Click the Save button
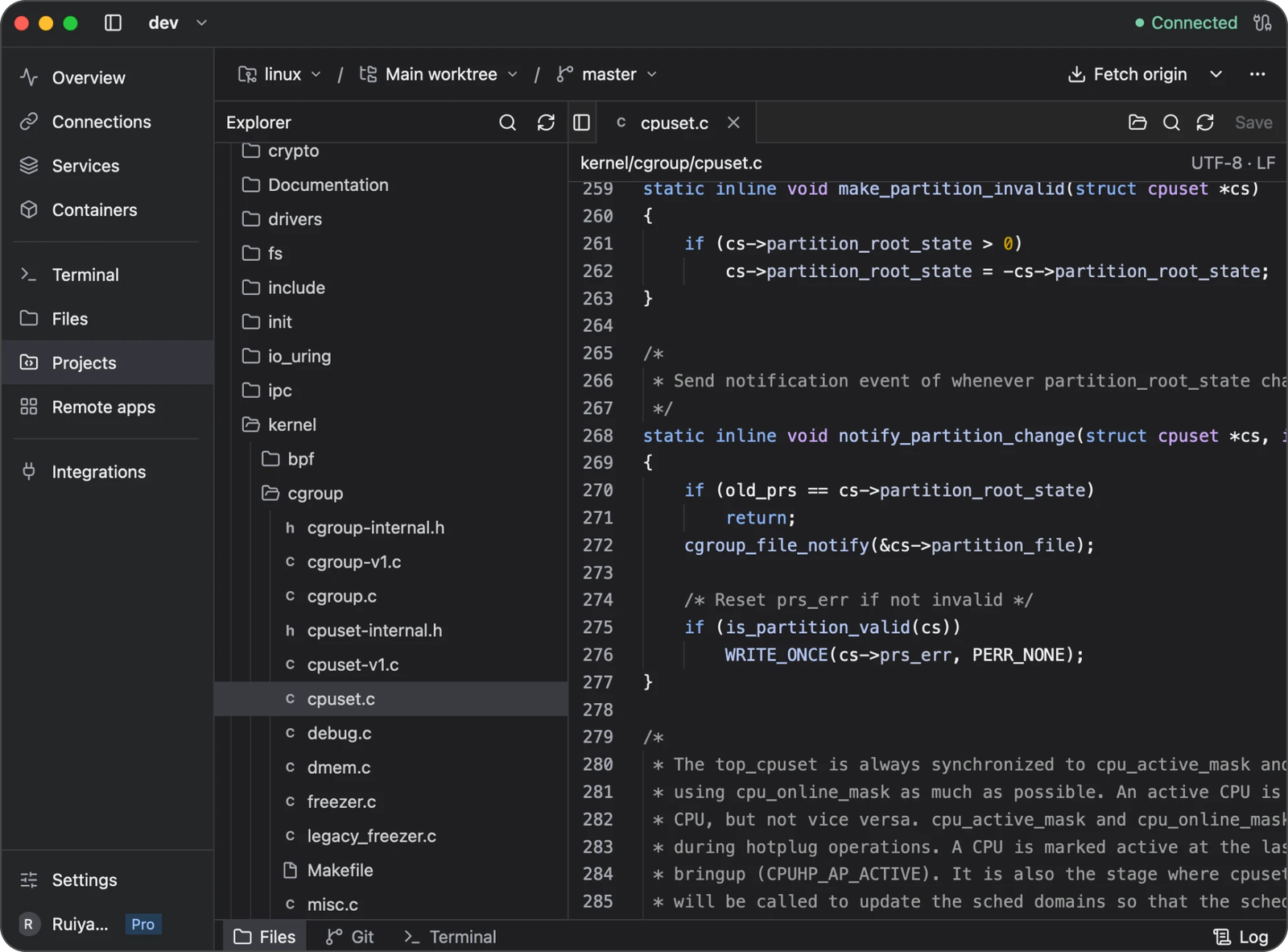 (x=1253, y=122)
